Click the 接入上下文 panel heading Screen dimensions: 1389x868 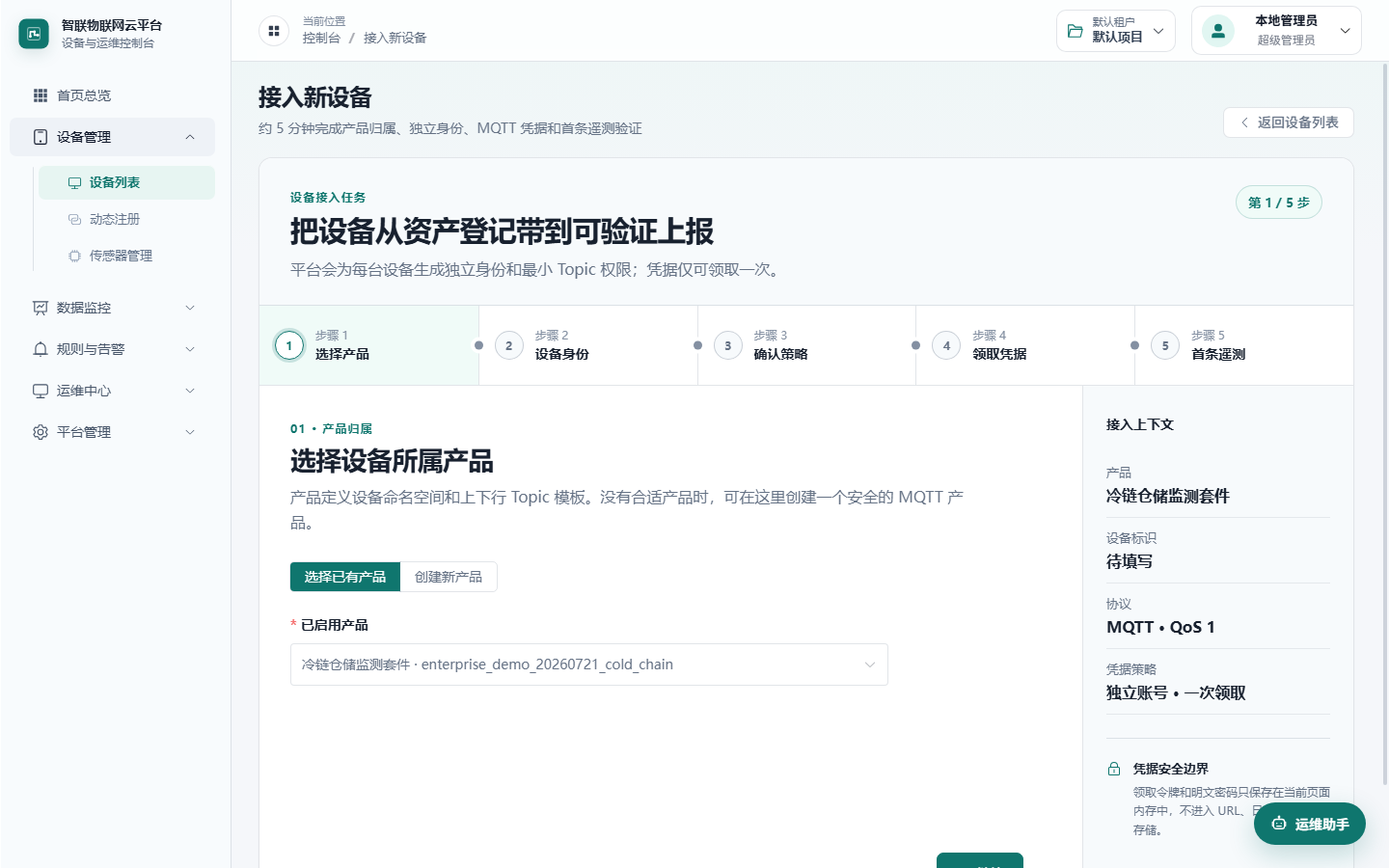(x=1140, y=424)
